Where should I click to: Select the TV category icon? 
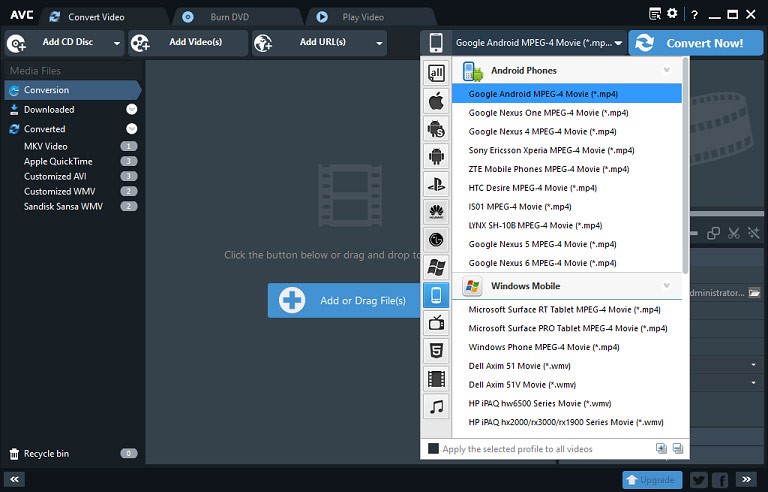(436, 323)
